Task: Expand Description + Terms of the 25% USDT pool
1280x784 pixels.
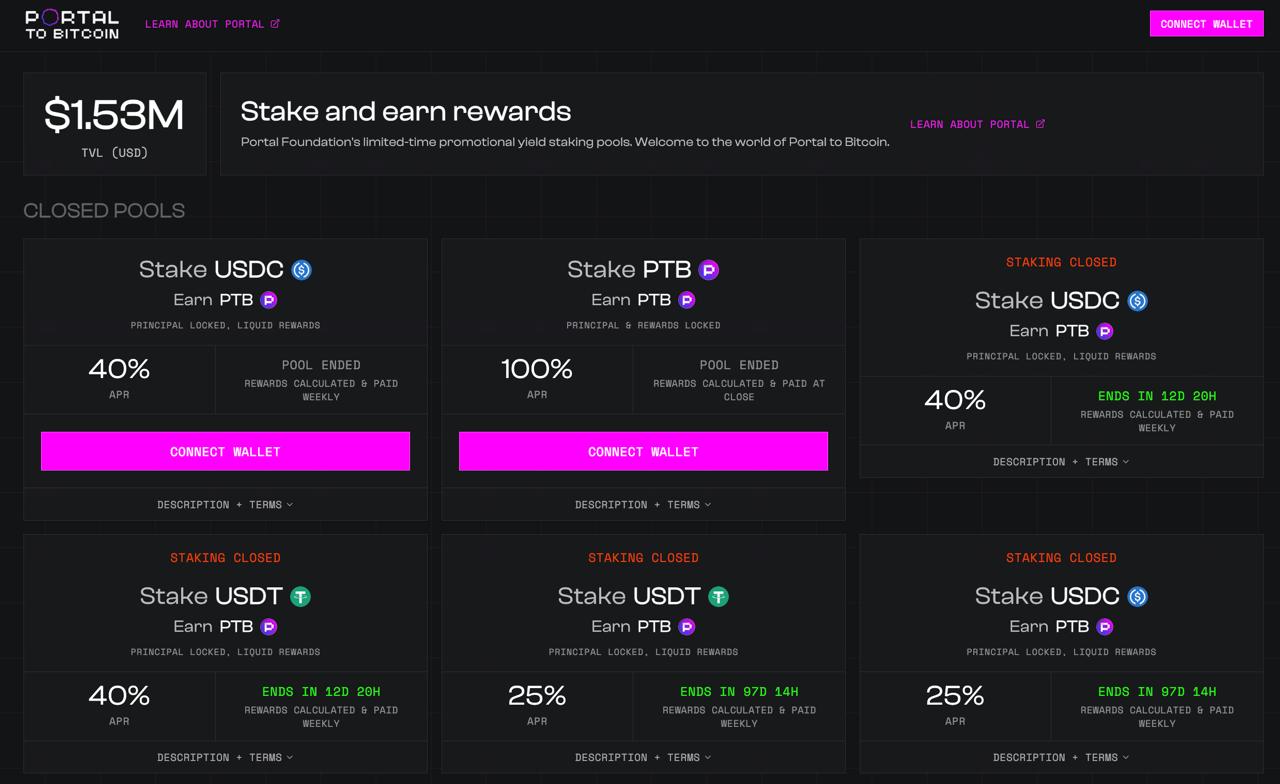Action: 643,758
